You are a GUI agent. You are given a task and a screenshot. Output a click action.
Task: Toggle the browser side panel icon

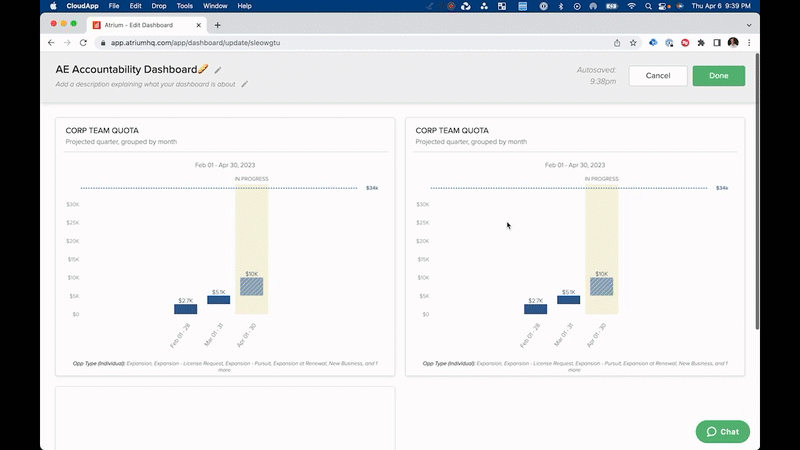(717, 43)
